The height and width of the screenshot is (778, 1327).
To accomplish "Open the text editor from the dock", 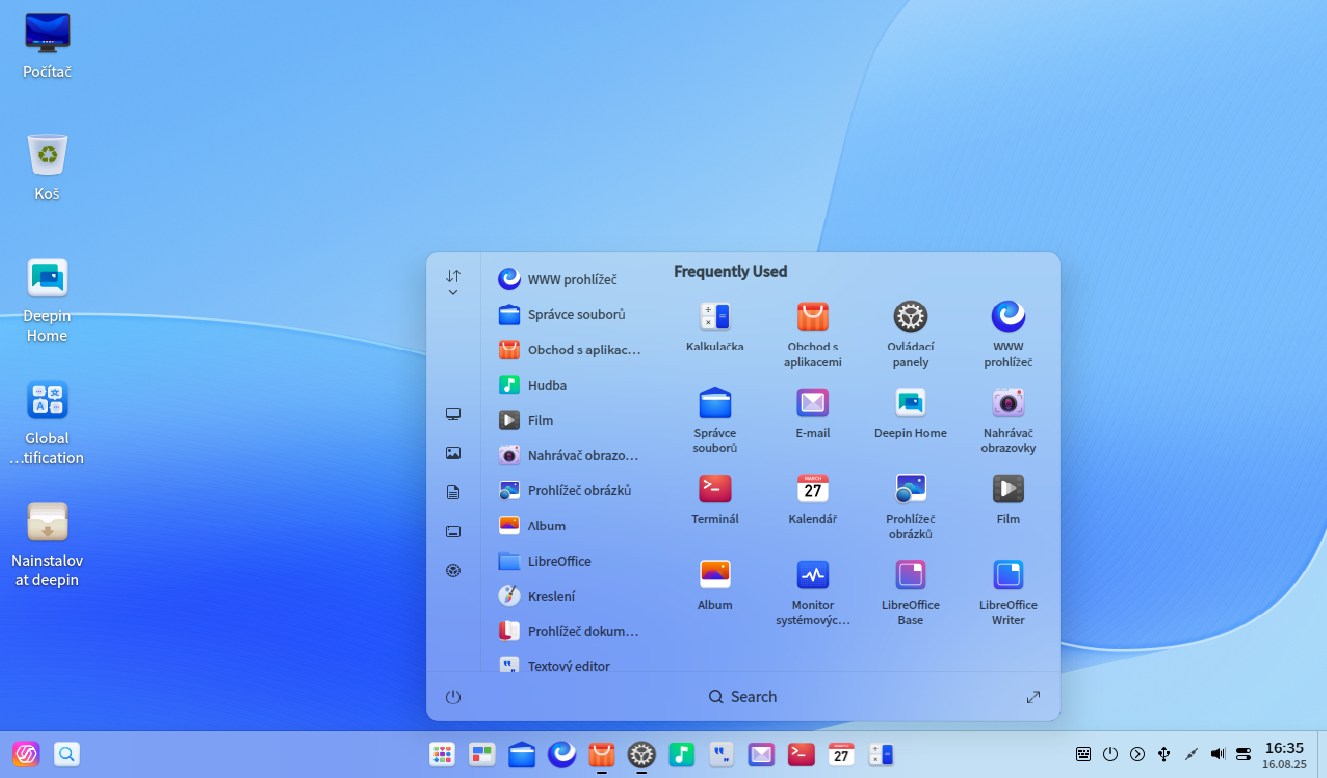I will 721,755.
